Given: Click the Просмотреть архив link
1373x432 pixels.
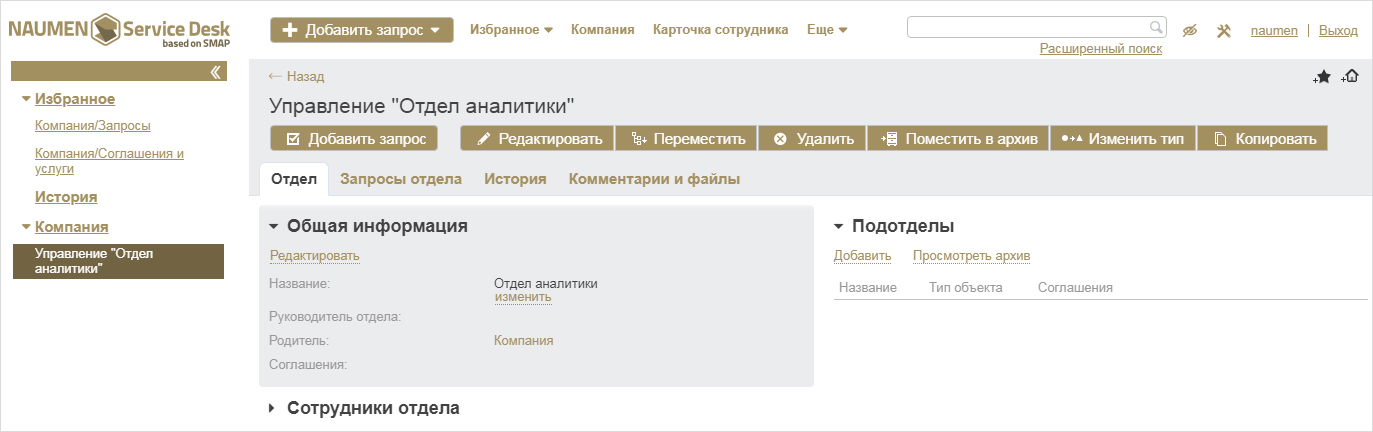Looking at the screenshot, I should pos(971,256).
